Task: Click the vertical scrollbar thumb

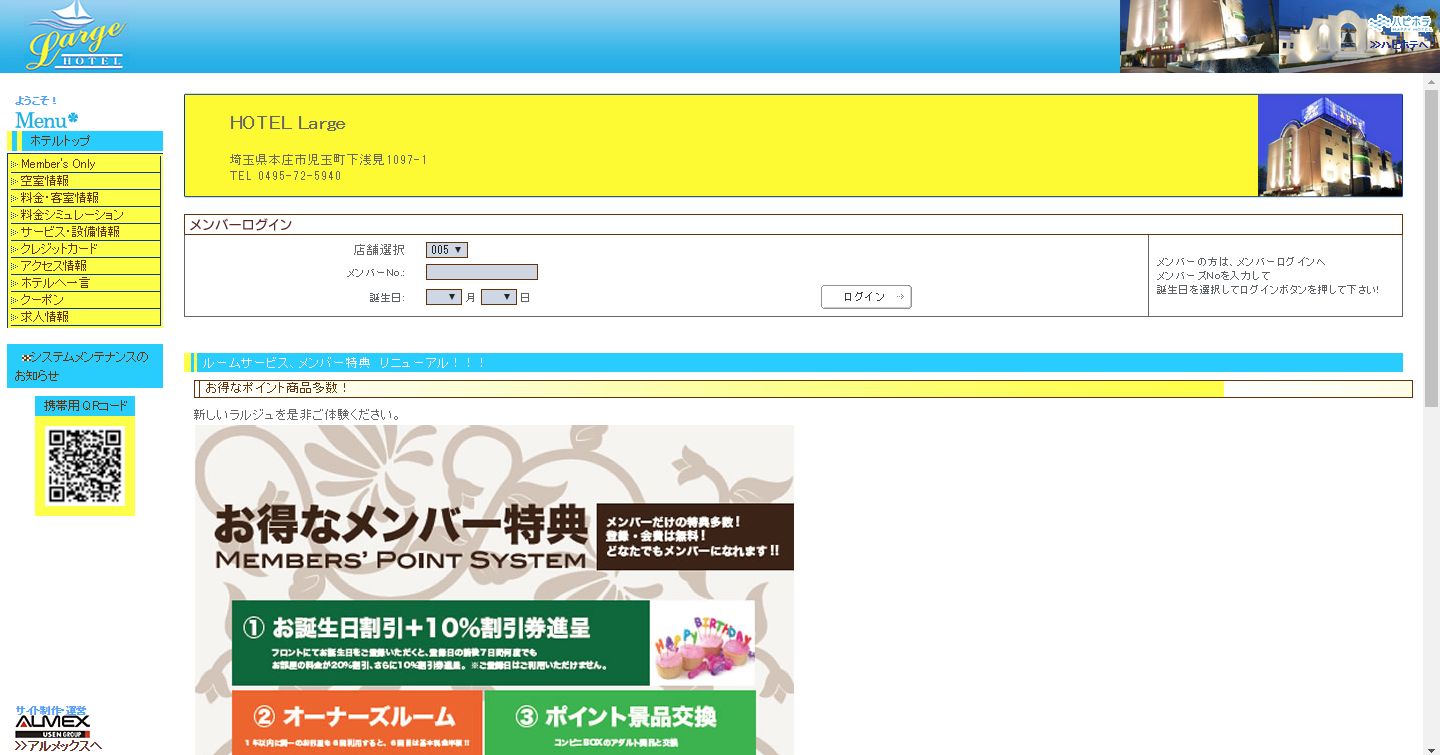Action: (1431, 248)
